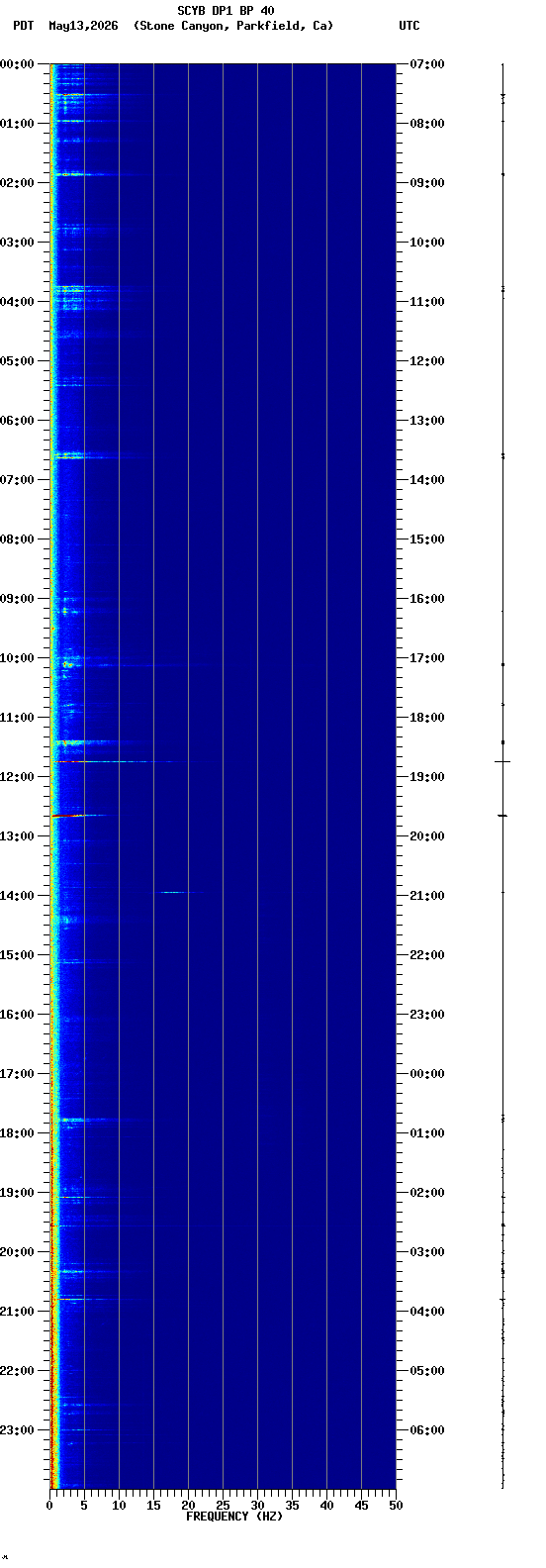Click the 'PDT' timezone label
546x1568 pixels.
[x=23, y=26]
